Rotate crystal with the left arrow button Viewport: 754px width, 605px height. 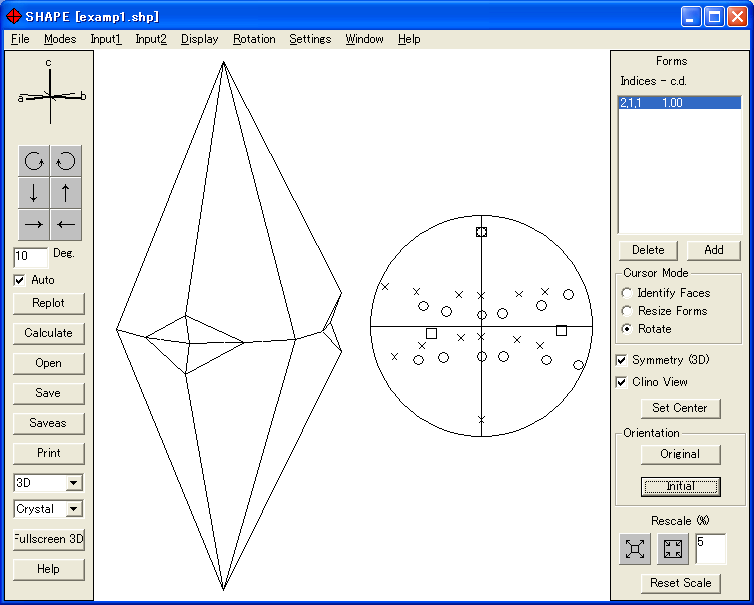point(66,224)
